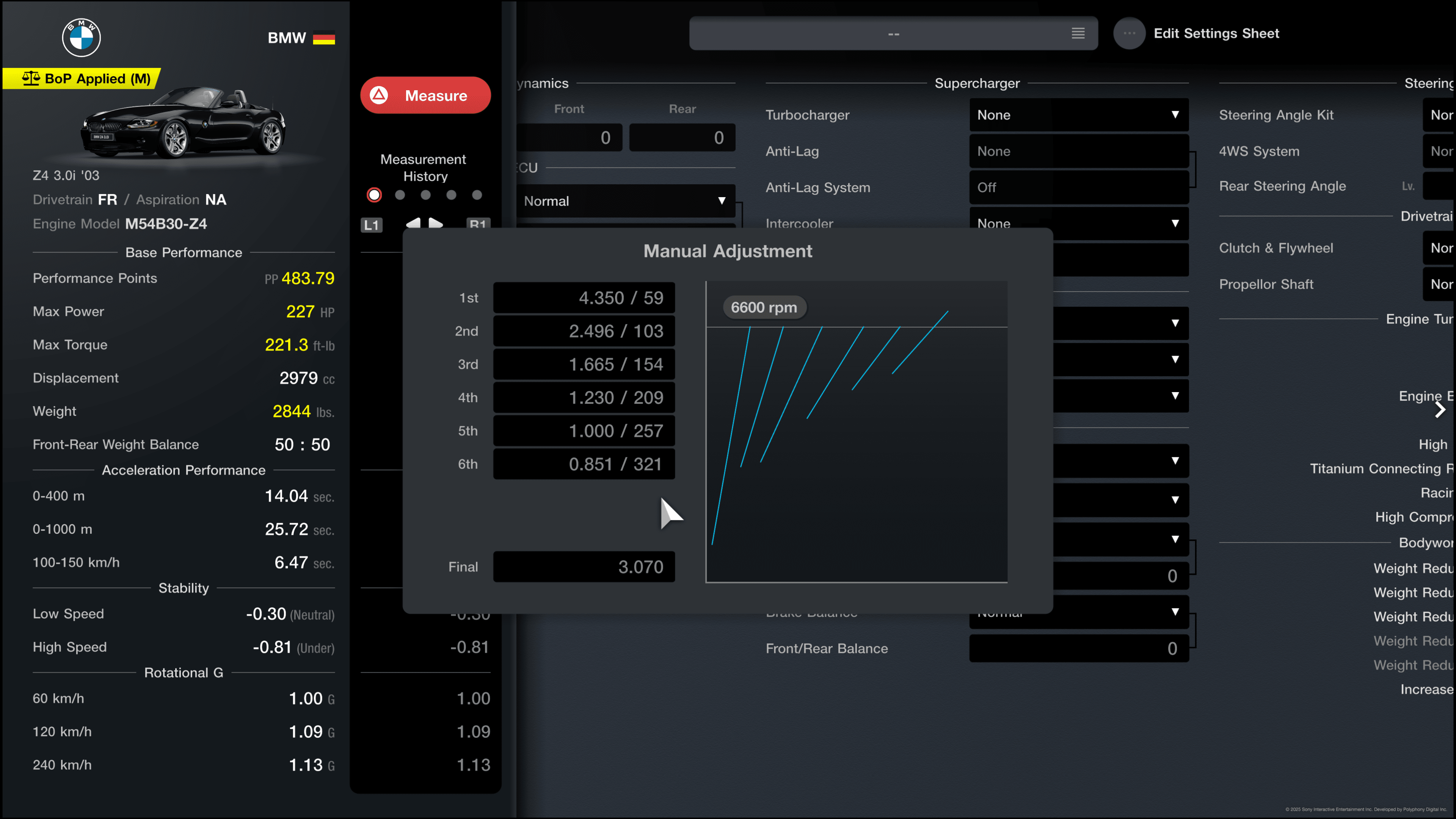The width and height of the screenshot is (1456, 819).
Task: Click the German flag icon
Action: [324, 38]
